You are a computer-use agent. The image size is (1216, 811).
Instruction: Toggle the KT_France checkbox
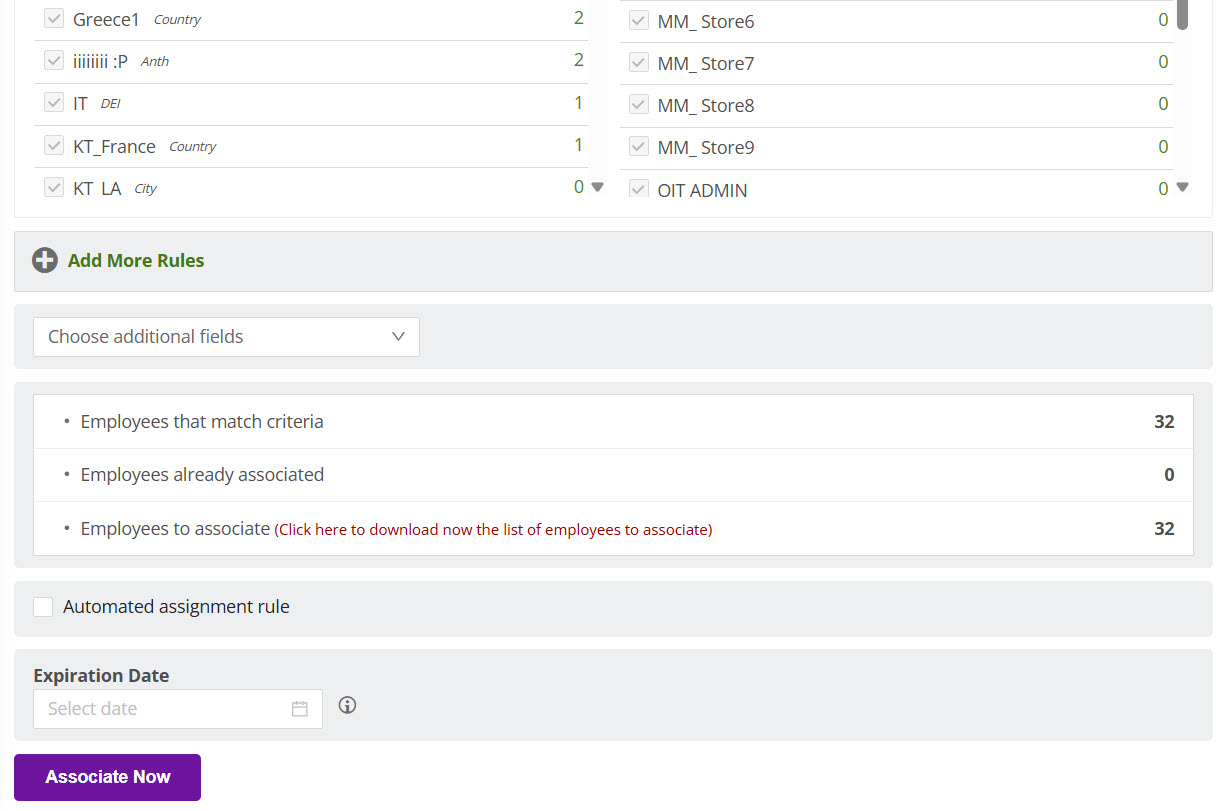(x=54, y=146)
